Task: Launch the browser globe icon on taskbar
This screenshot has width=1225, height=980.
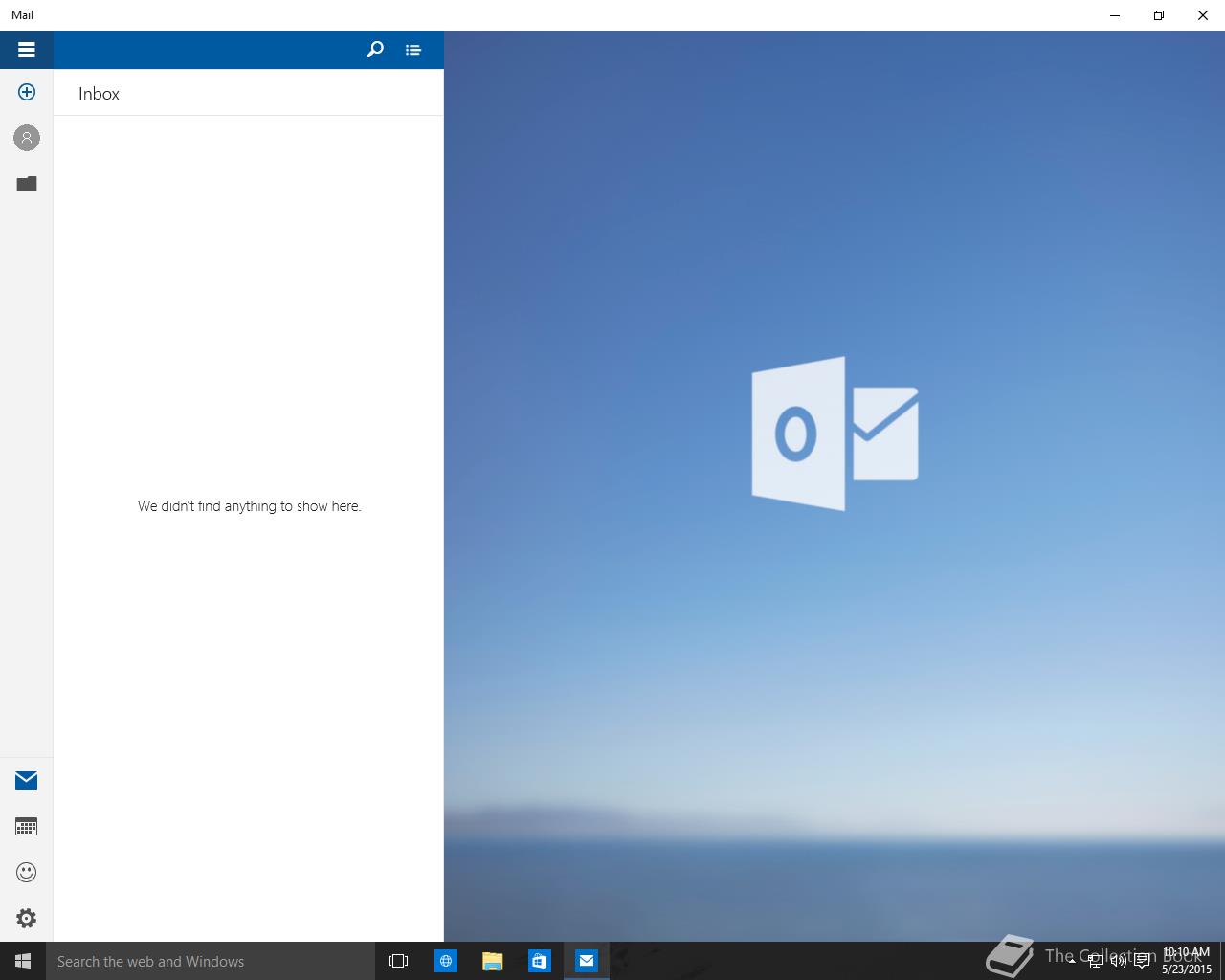Action: pos(446,961)
